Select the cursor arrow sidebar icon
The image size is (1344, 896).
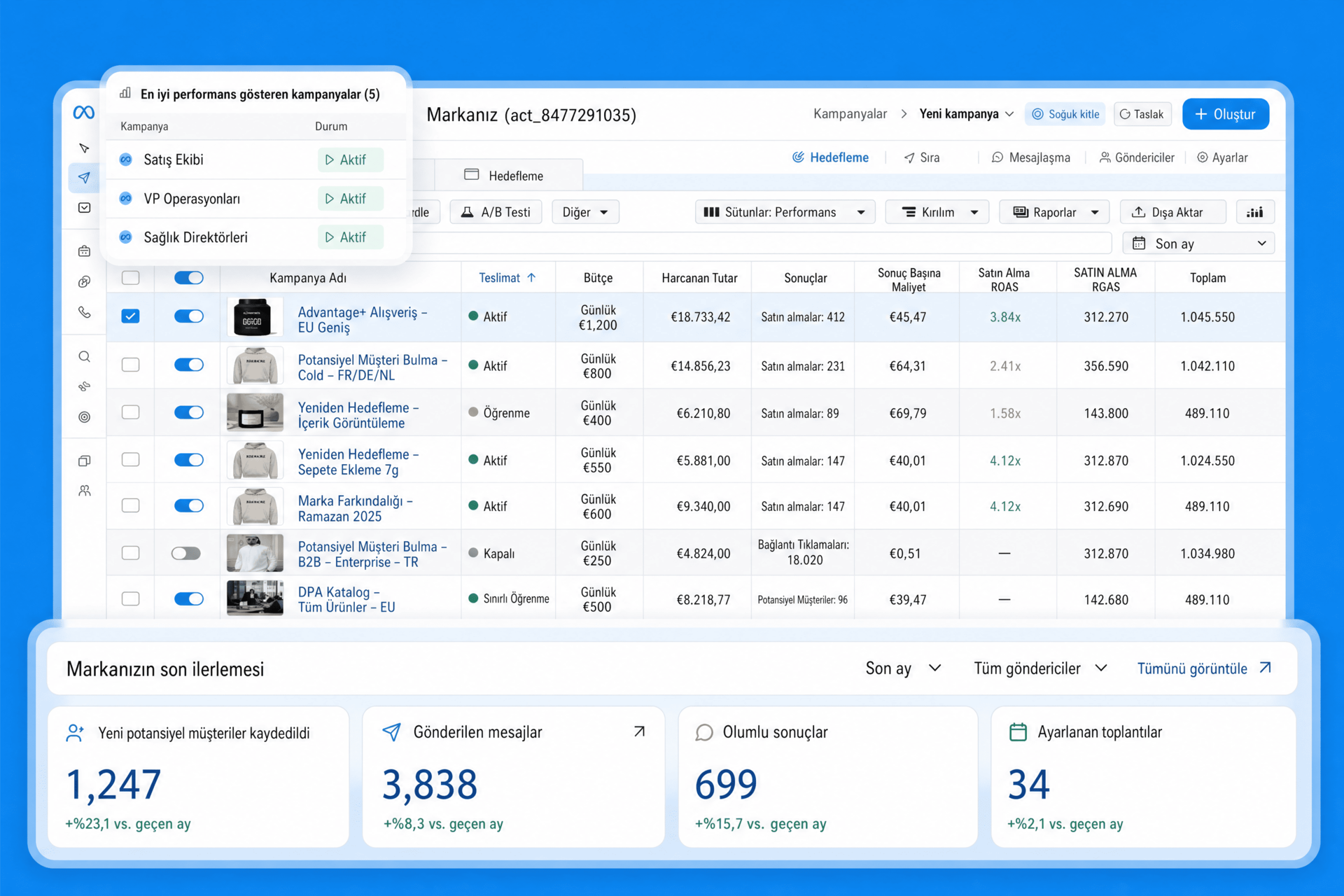coord(84,148)
